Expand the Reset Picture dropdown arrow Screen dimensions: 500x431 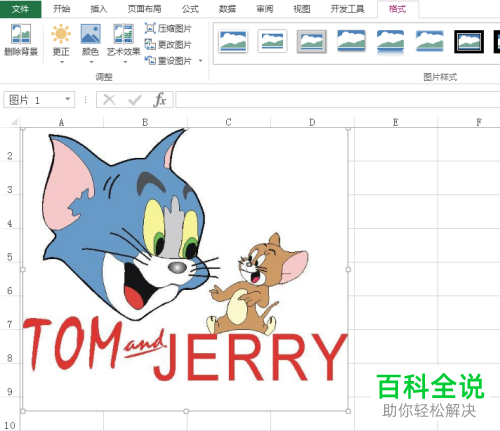tap(200, 61)
